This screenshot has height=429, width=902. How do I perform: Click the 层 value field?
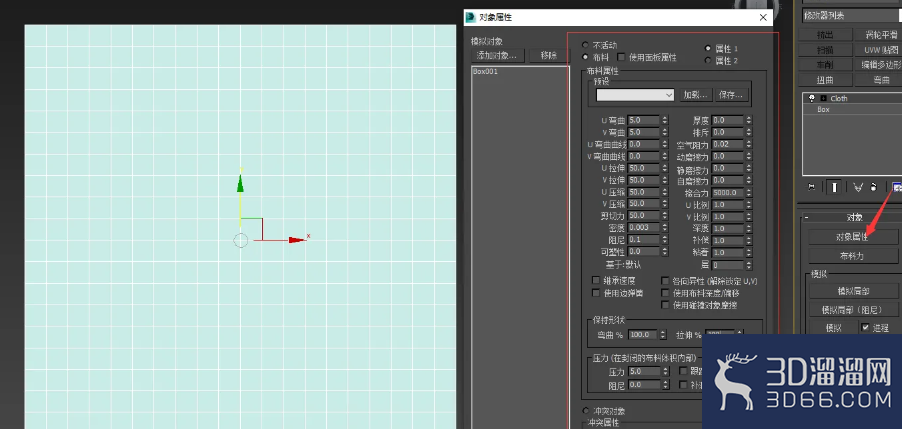tap(728, 265)
